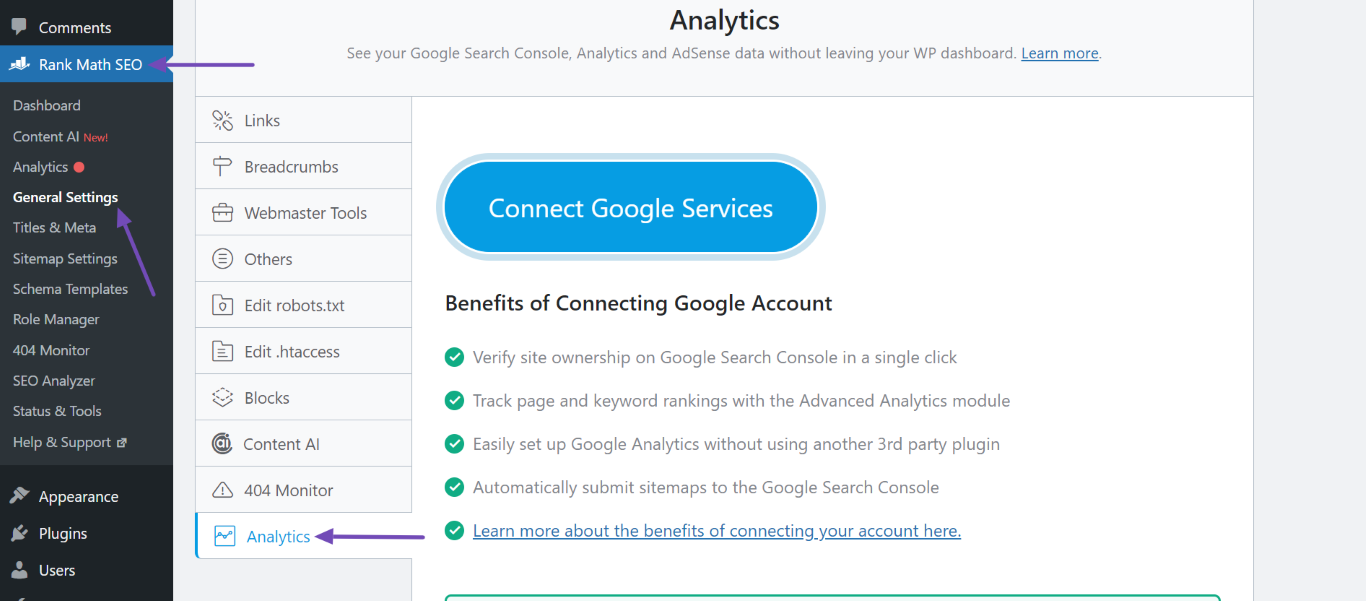The width and height of the screenshot is (1366, 601).
Task: Click the 404 Monitor warning triangle icon
Action: (x=221, y=489)
